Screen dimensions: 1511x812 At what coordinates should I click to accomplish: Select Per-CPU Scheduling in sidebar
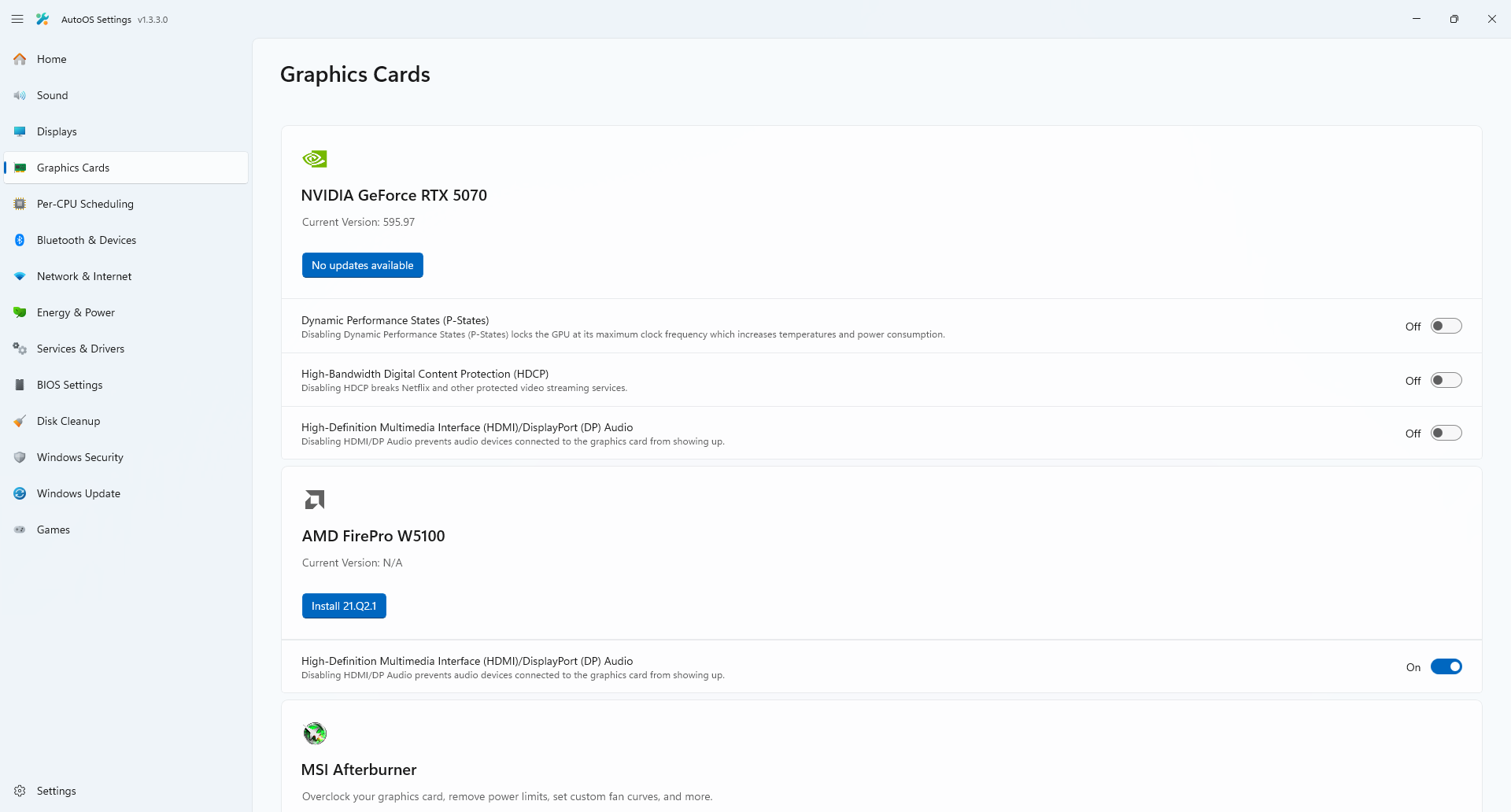[126, 204]
